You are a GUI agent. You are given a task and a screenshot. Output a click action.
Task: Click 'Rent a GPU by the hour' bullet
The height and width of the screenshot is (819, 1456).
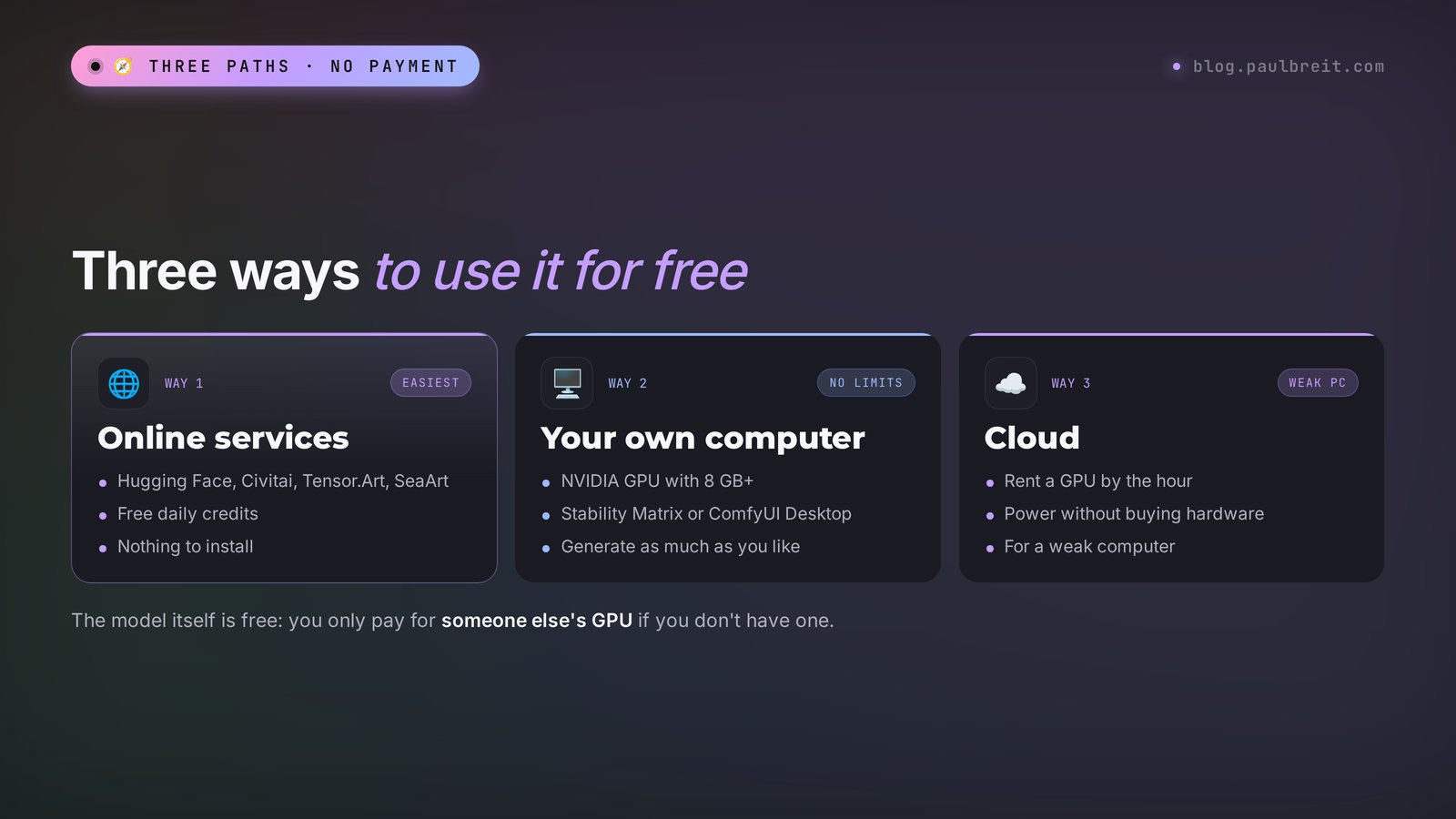point(1098,481)
